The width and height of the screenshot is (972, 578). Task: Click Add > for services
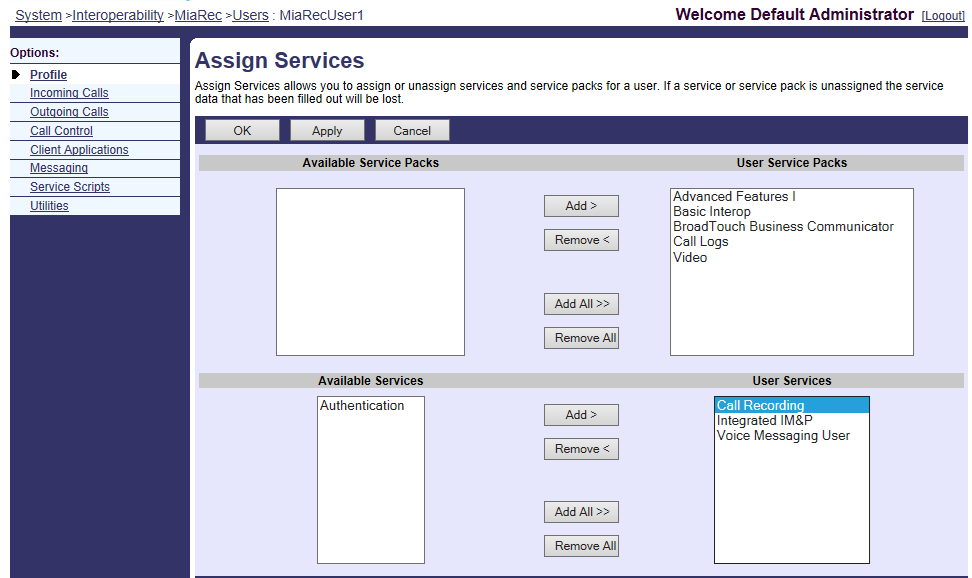581,415
